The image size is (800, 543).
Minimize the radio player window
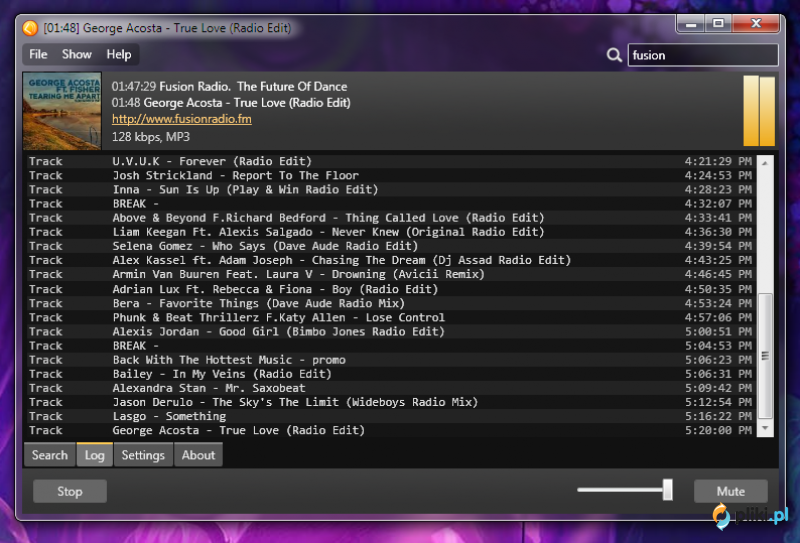click(x=691, y=23)
